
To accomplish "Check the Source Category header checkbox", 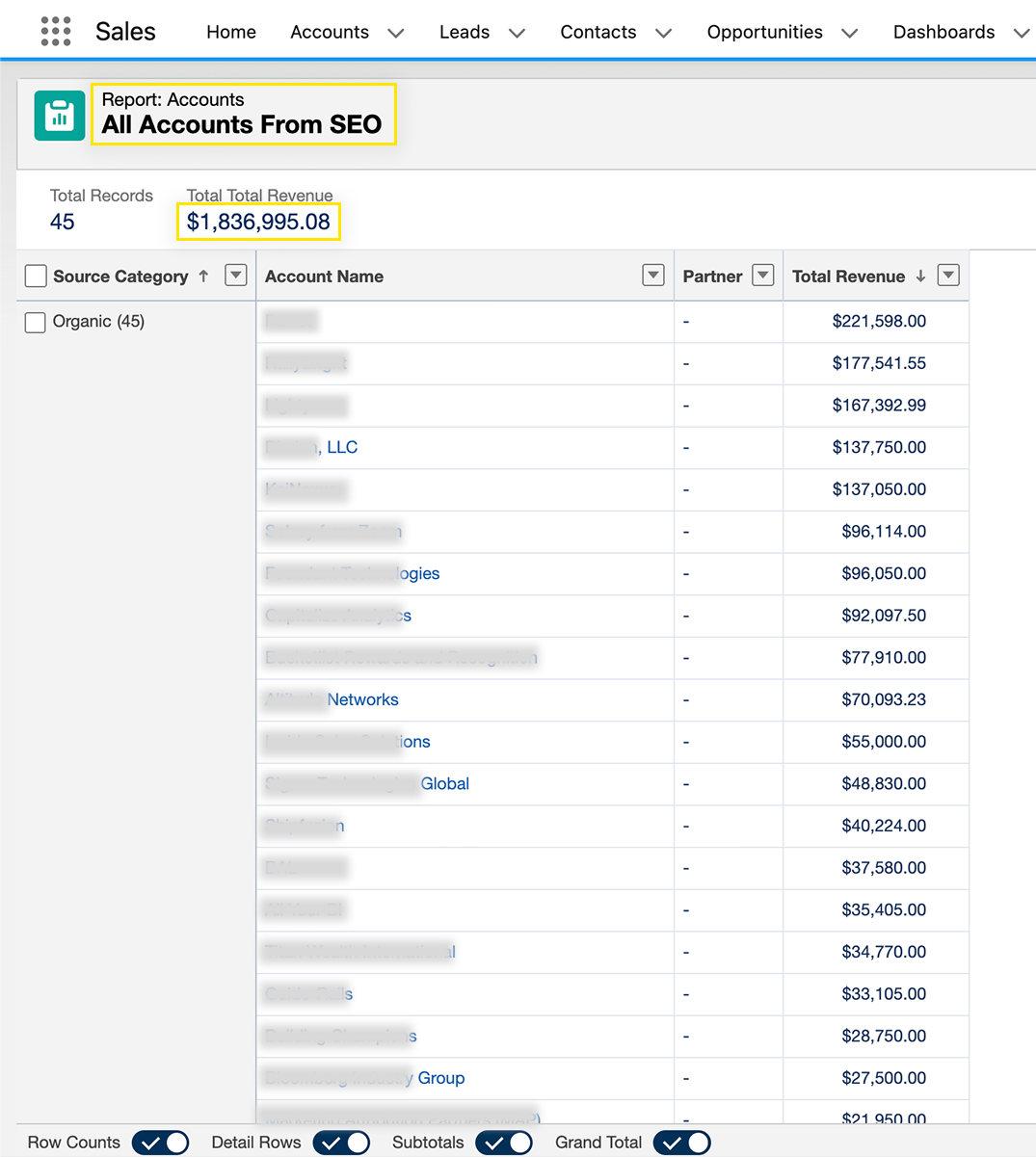I will pyautogui.click(x=36, y=276).
